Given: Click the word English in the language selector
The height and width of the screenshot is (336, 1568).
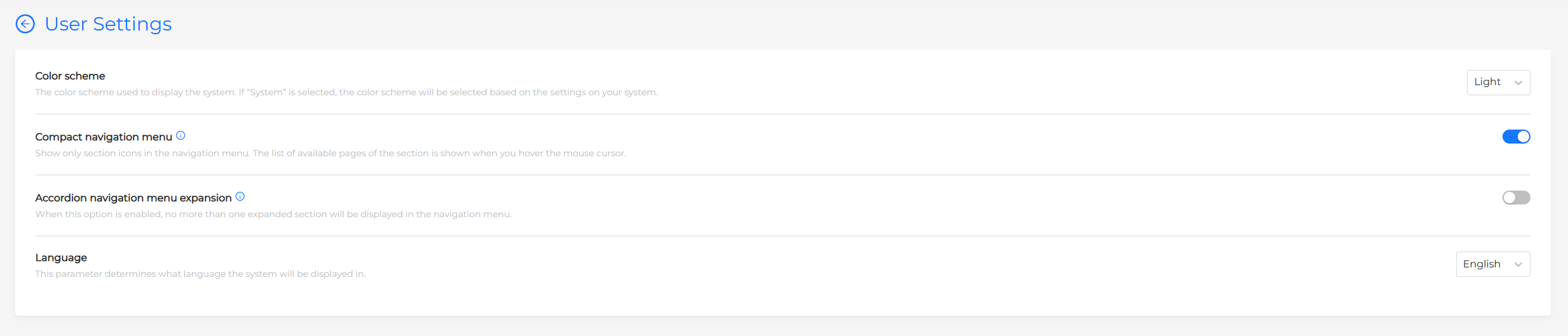Looking at the screenshot, I should pos(1482,264).
